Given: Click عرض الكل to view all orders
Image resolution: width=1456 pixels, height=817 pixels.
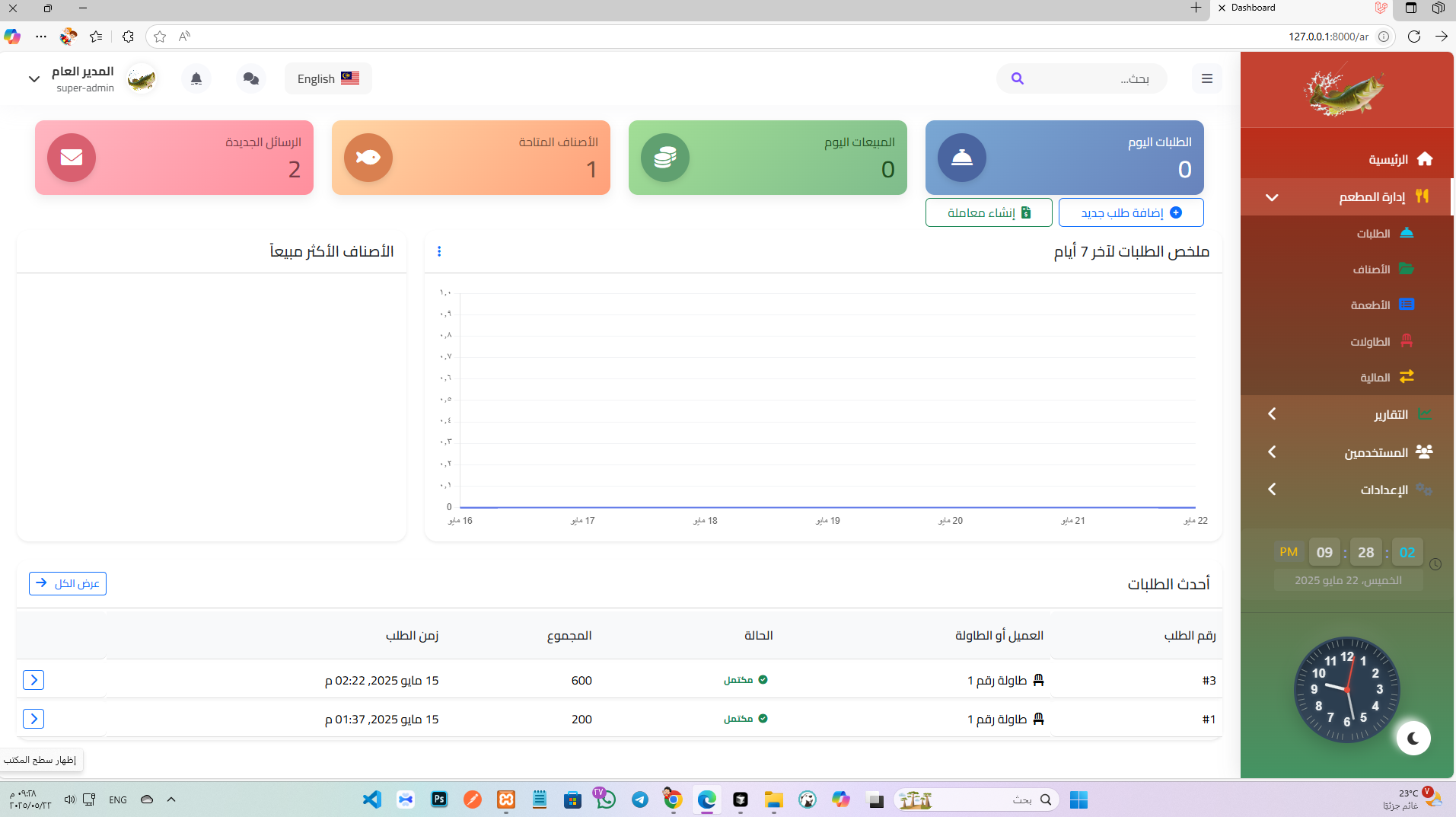Looking at the screenshot, I should point(67,583).
